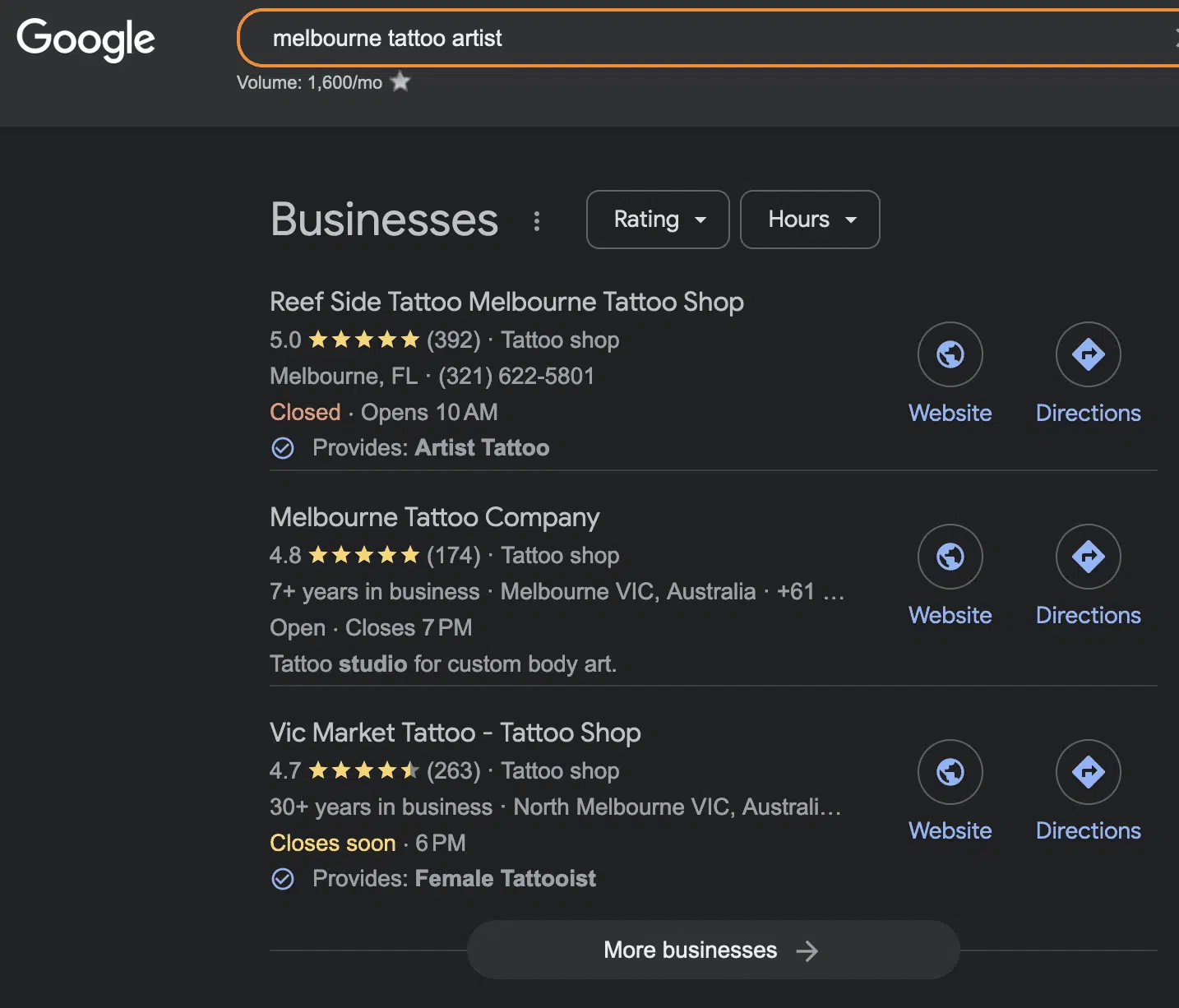Image resolution: width=1179 pixels, height=1008 pixels.
Task: Click the 'Closed · Opens 10 AM' status text
Action: coord(384,412)
